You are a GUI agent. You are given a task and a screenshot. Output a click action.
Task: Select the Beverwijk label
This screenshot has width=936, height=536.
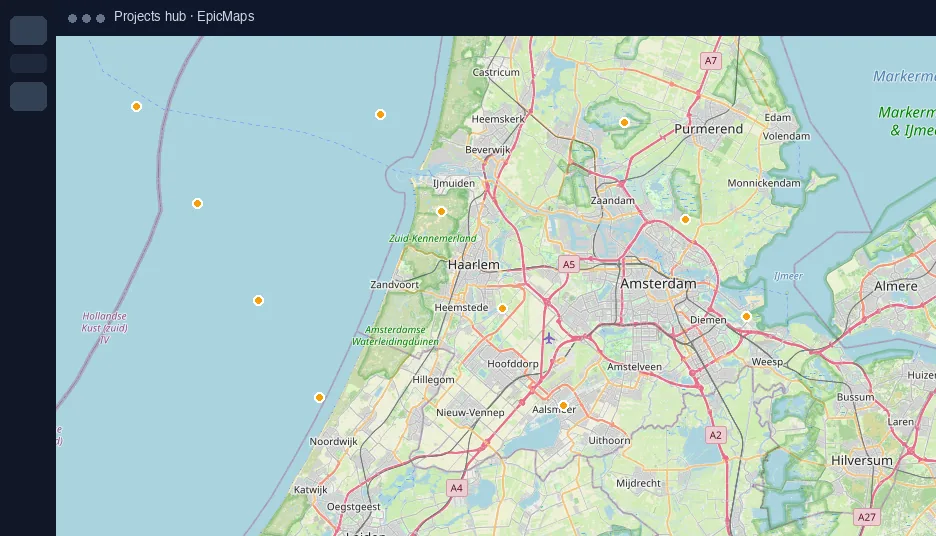[488, 150]
